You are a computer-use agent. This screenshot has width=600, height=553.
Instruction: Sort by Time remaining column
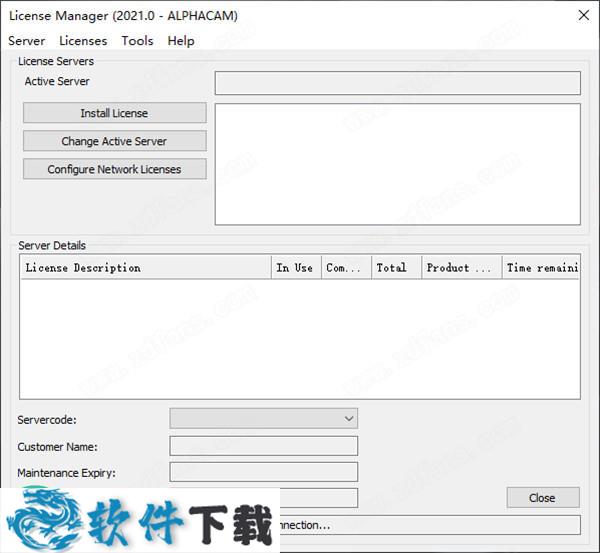[541, 268]
